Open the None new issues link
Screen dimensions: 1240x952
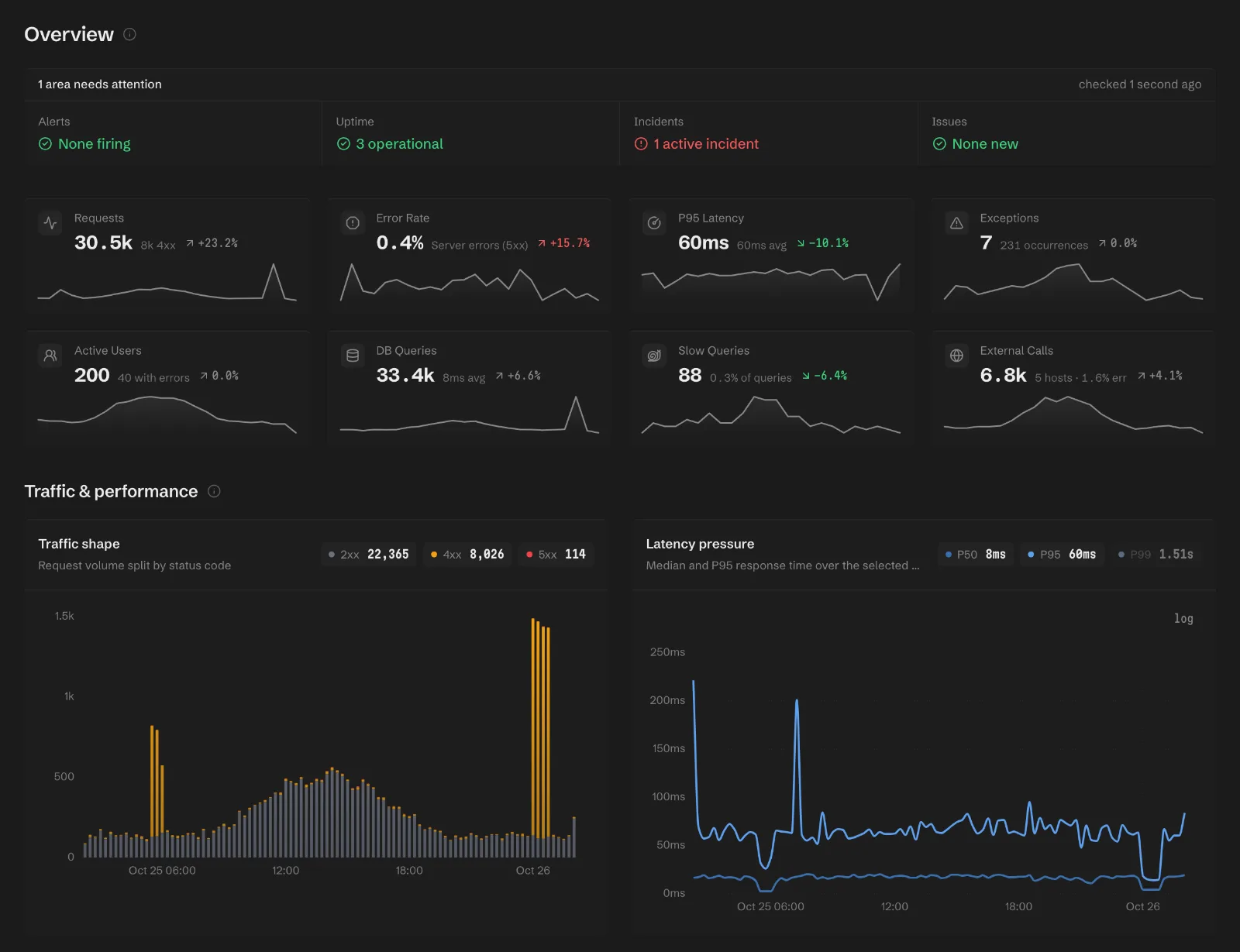975,144
